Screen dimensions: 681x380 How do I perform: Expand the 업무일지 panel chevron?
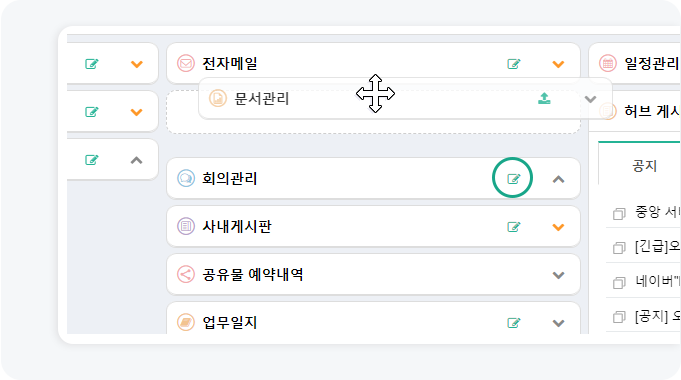[558, 323]
